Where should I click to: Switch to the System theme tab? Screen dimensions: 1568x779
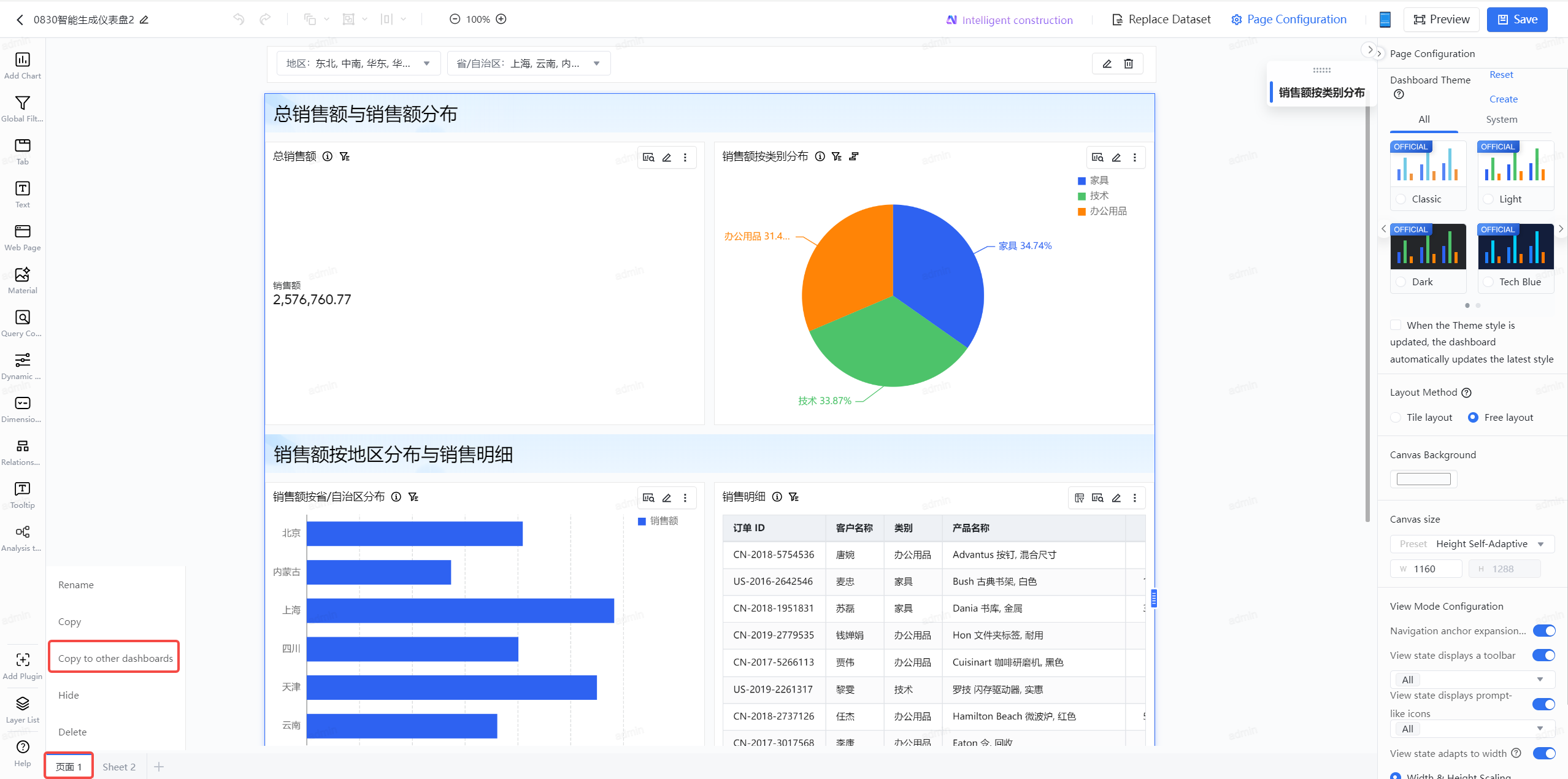click(x=1502, y=120)
